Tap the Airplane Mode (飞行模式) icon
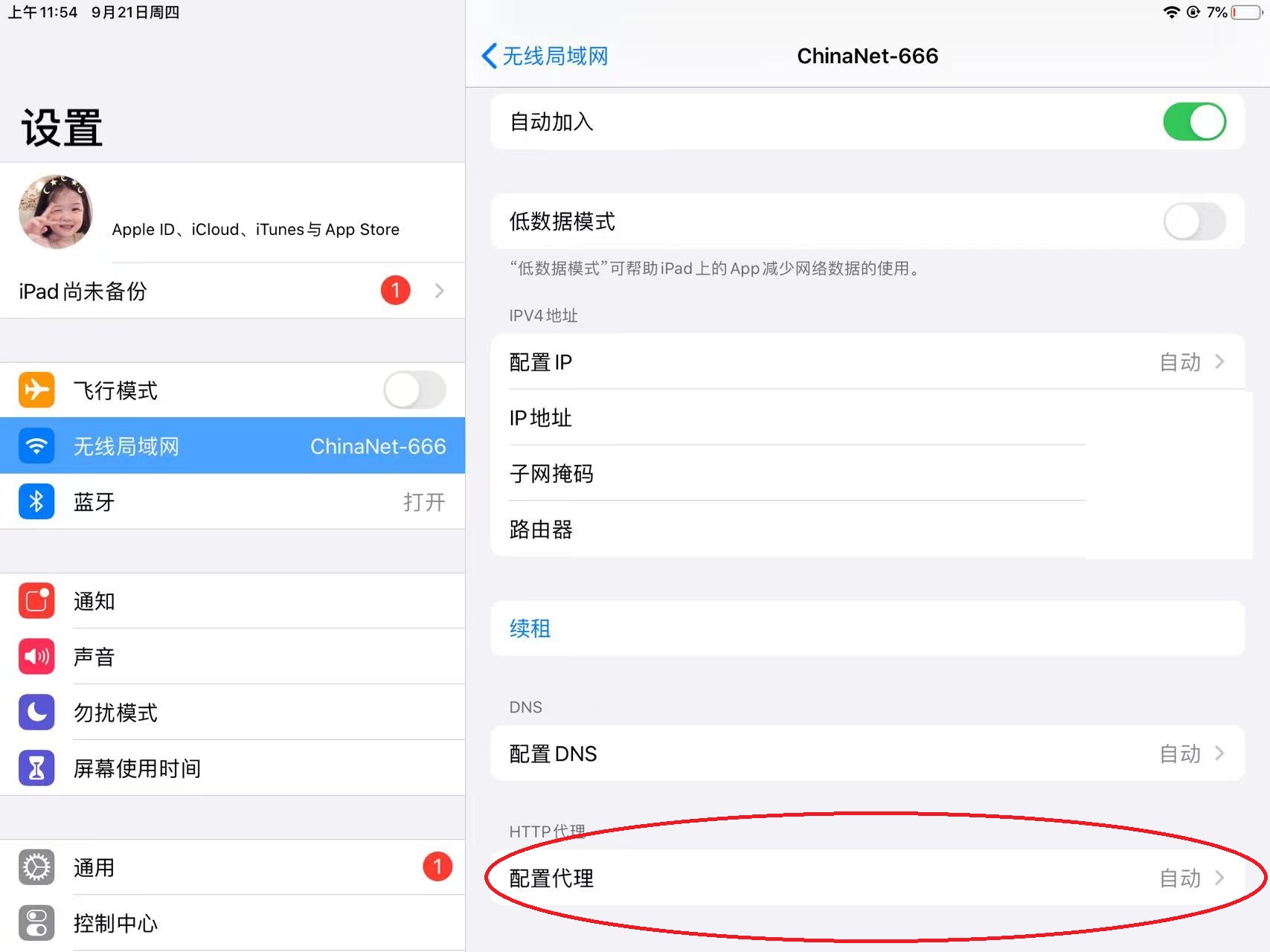Screen dimensions: 1270x952 (x=36, y=390)
